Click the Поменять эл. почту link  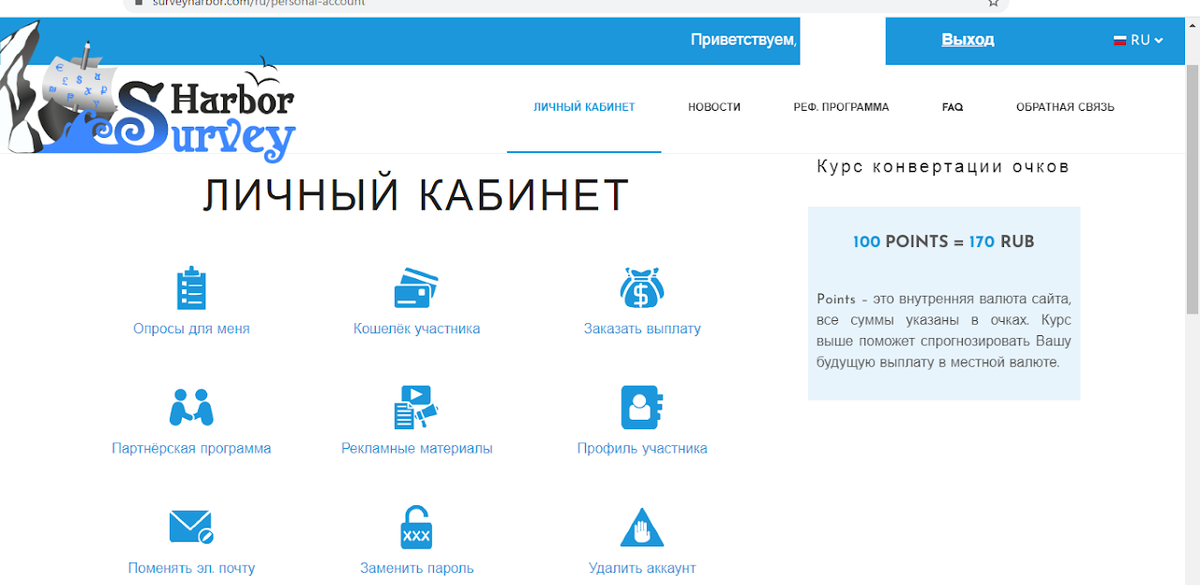click(191, 568)
